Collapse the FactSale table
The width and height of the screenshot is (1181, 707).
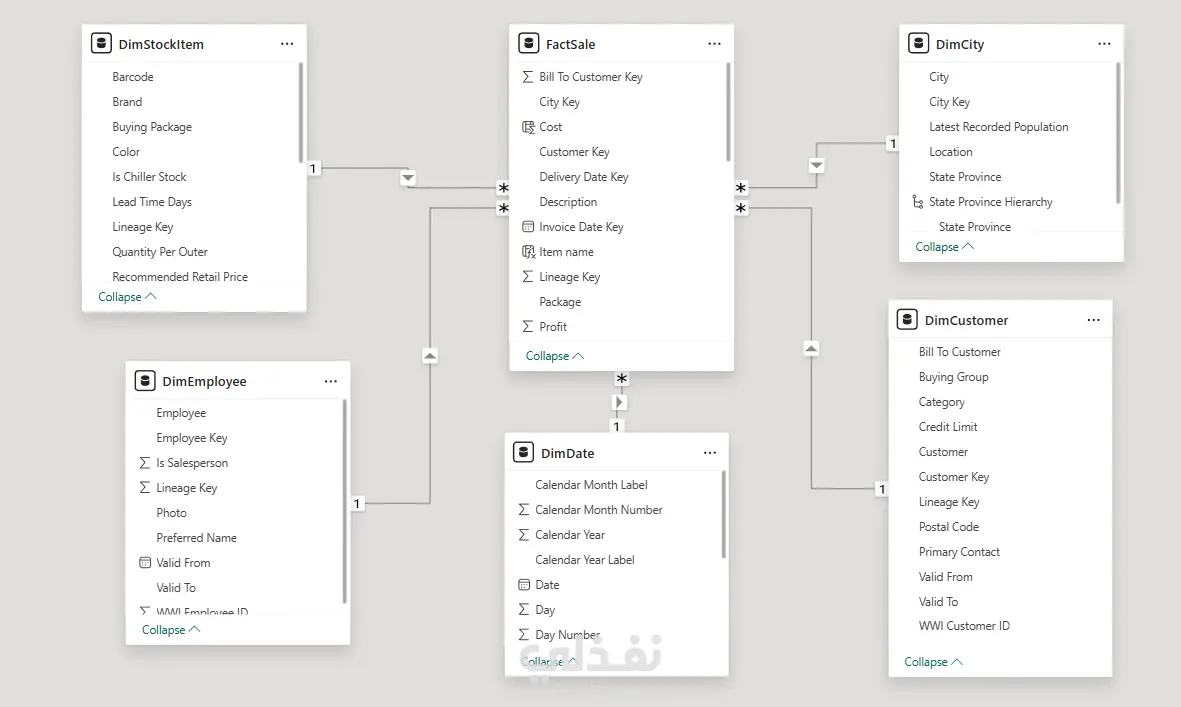click(555, 355)
